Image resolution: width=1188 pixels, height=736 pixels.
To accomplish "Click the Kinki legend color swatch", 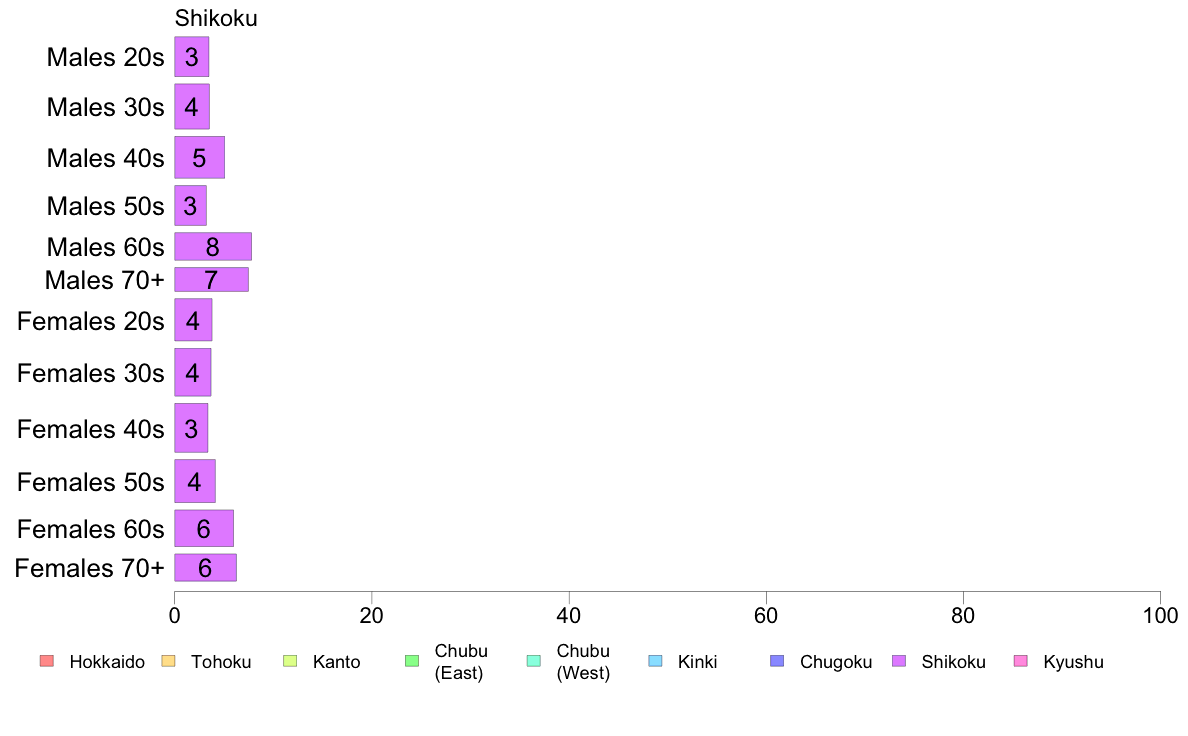I will click(x=655, y=661).
